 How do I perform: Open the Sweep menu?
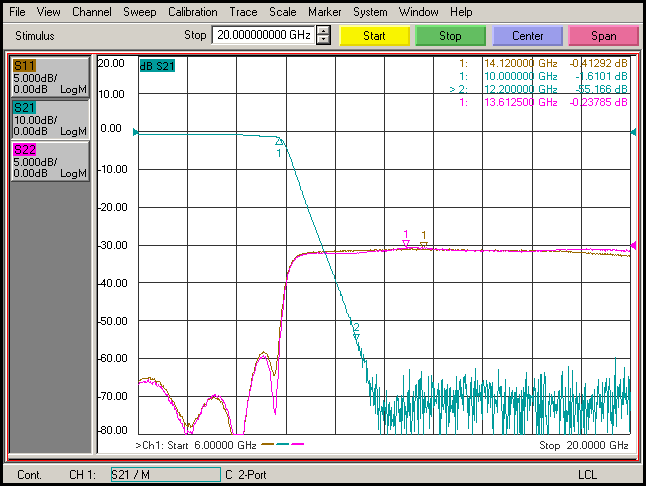(x=139, y=12)
